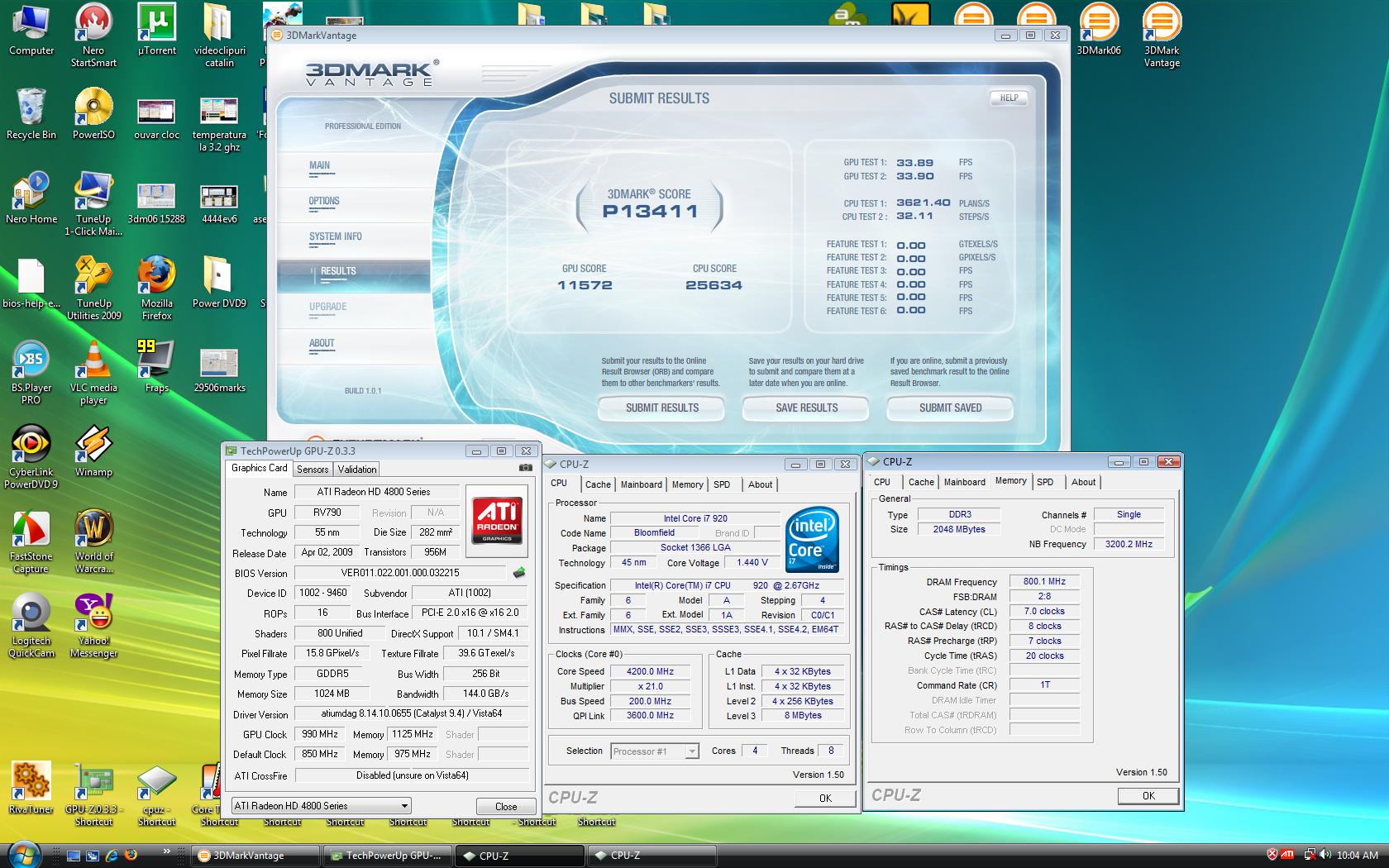This screenshot has width=1389, height=868.
Task: Select the Cache tab in the right CPU-Z window
Action: click(921, 483)
